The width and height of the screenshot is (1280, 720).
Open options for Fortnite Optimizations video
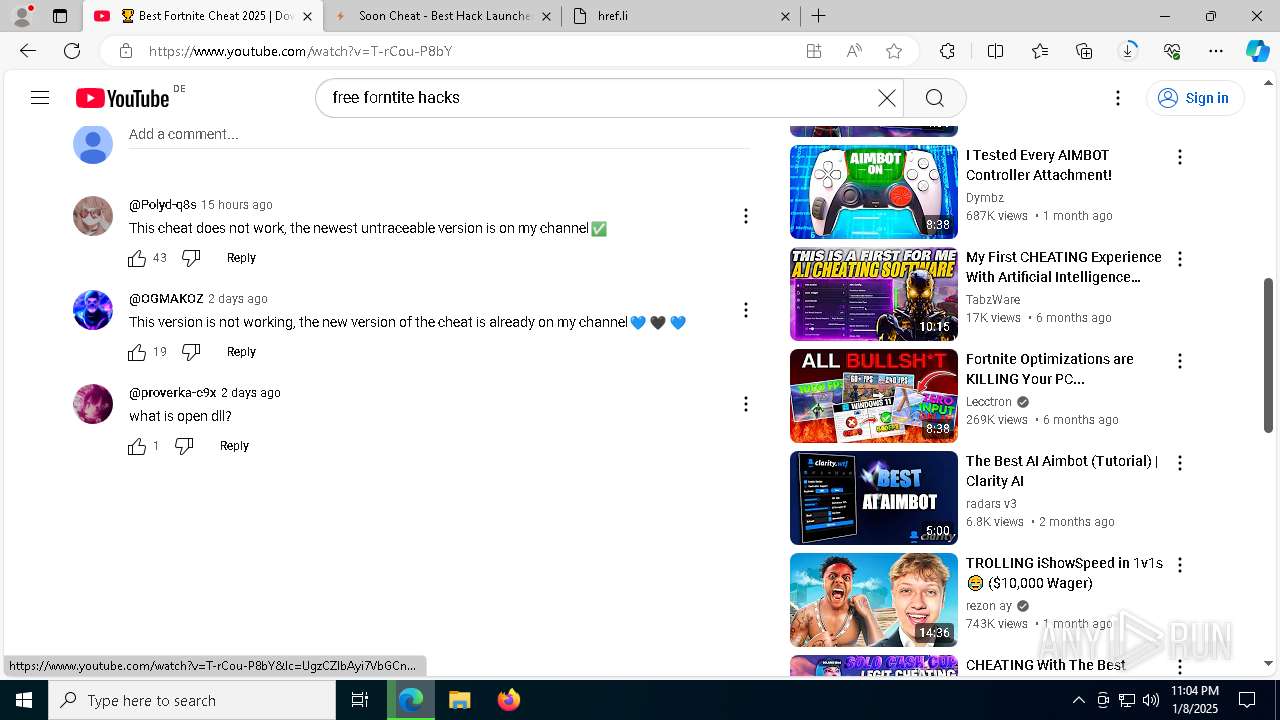pos(1180,361)
